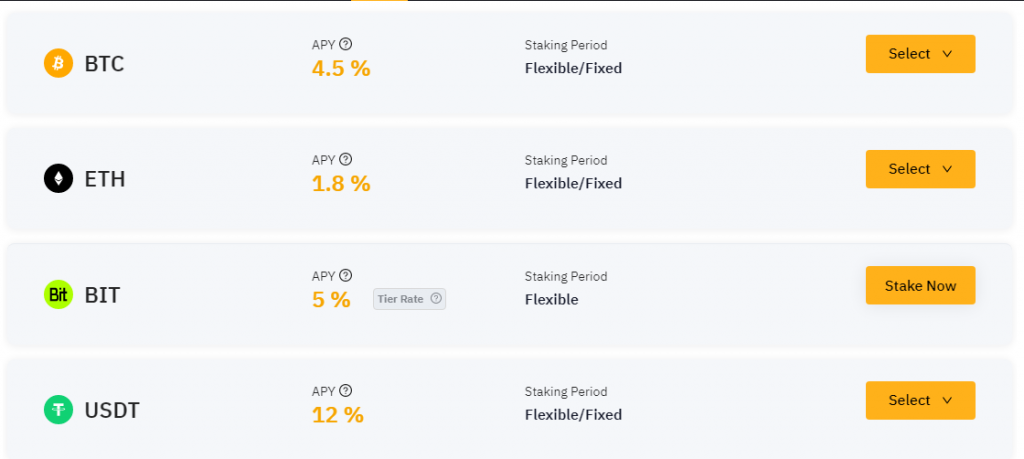Click the question mark inside Tier Rate badge

coord(436,299)
